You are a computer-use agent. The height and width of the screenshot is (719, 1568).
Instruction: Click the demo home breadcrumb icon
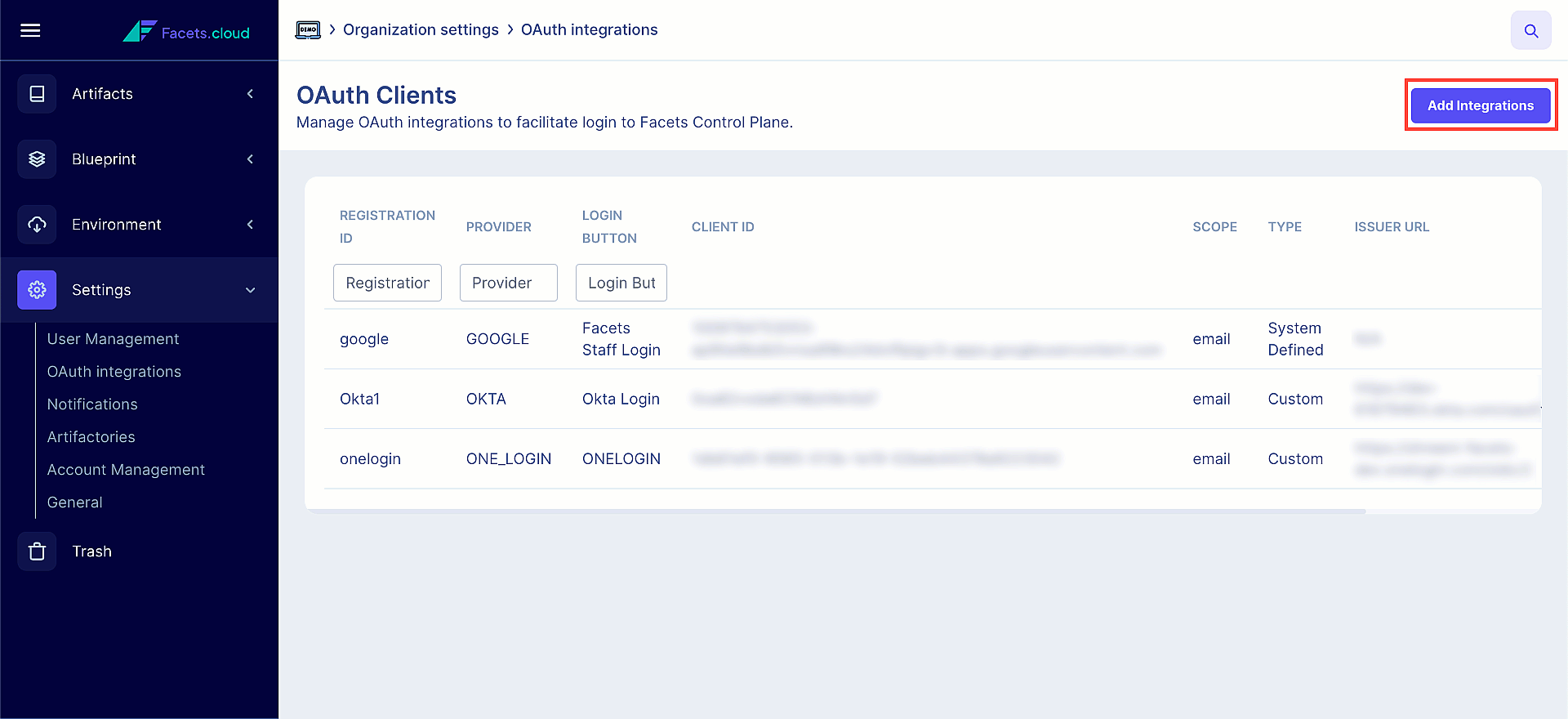pyautogui.click(x=308, y=30)
